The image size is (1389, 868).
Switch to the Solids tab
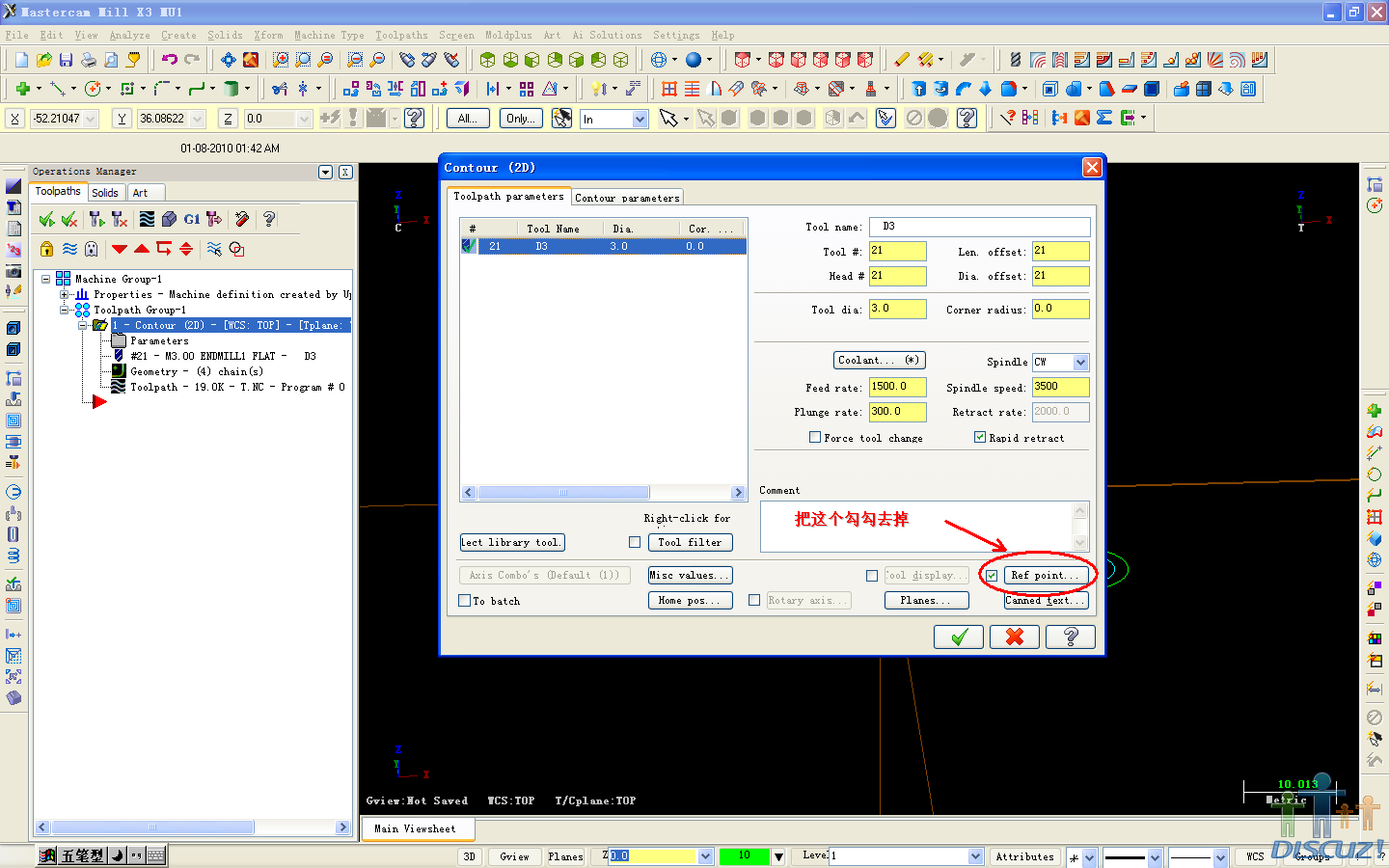(x=105, y=193)
